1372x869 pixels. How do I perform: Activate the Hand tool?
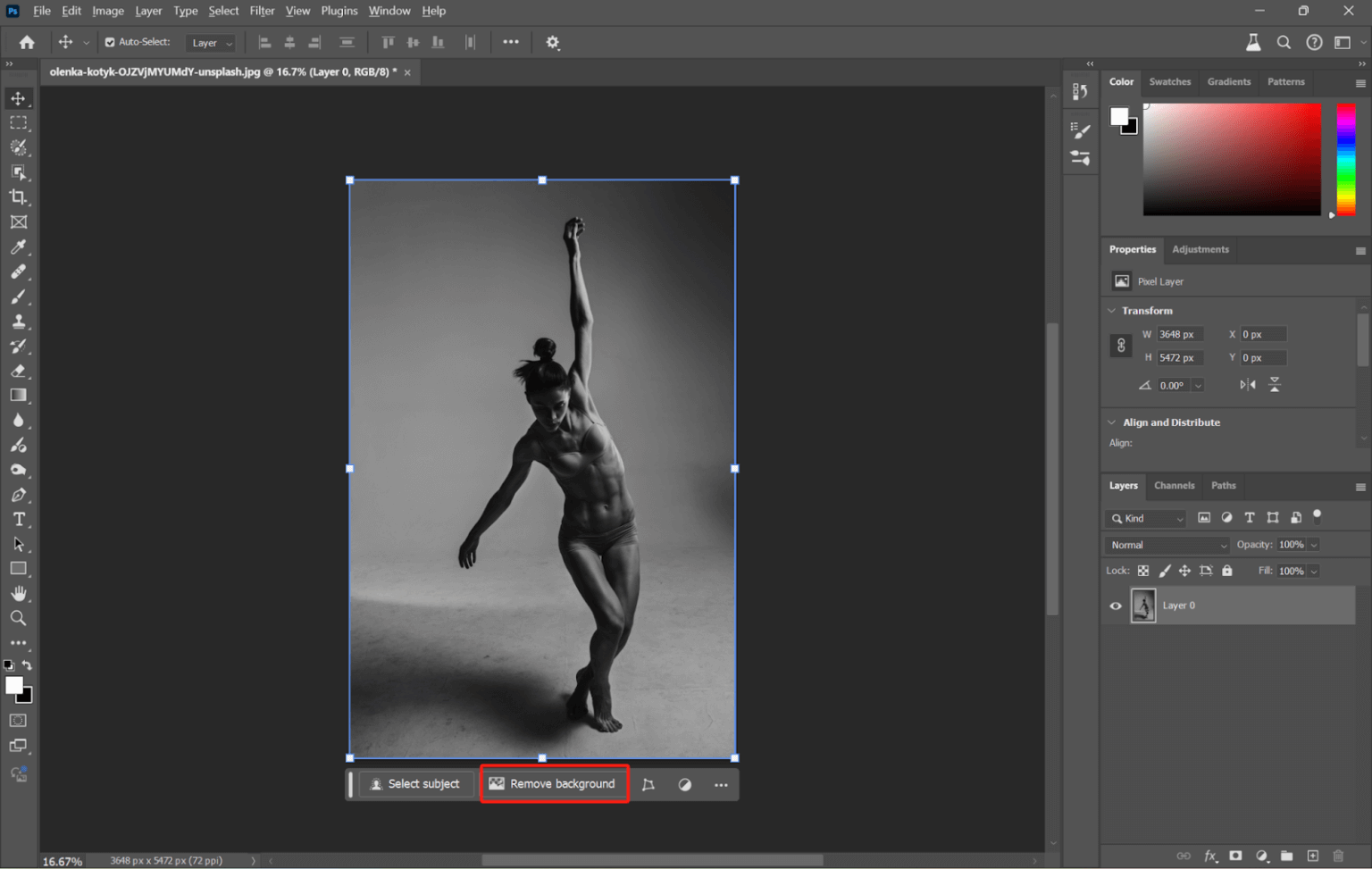coord(18,594)
